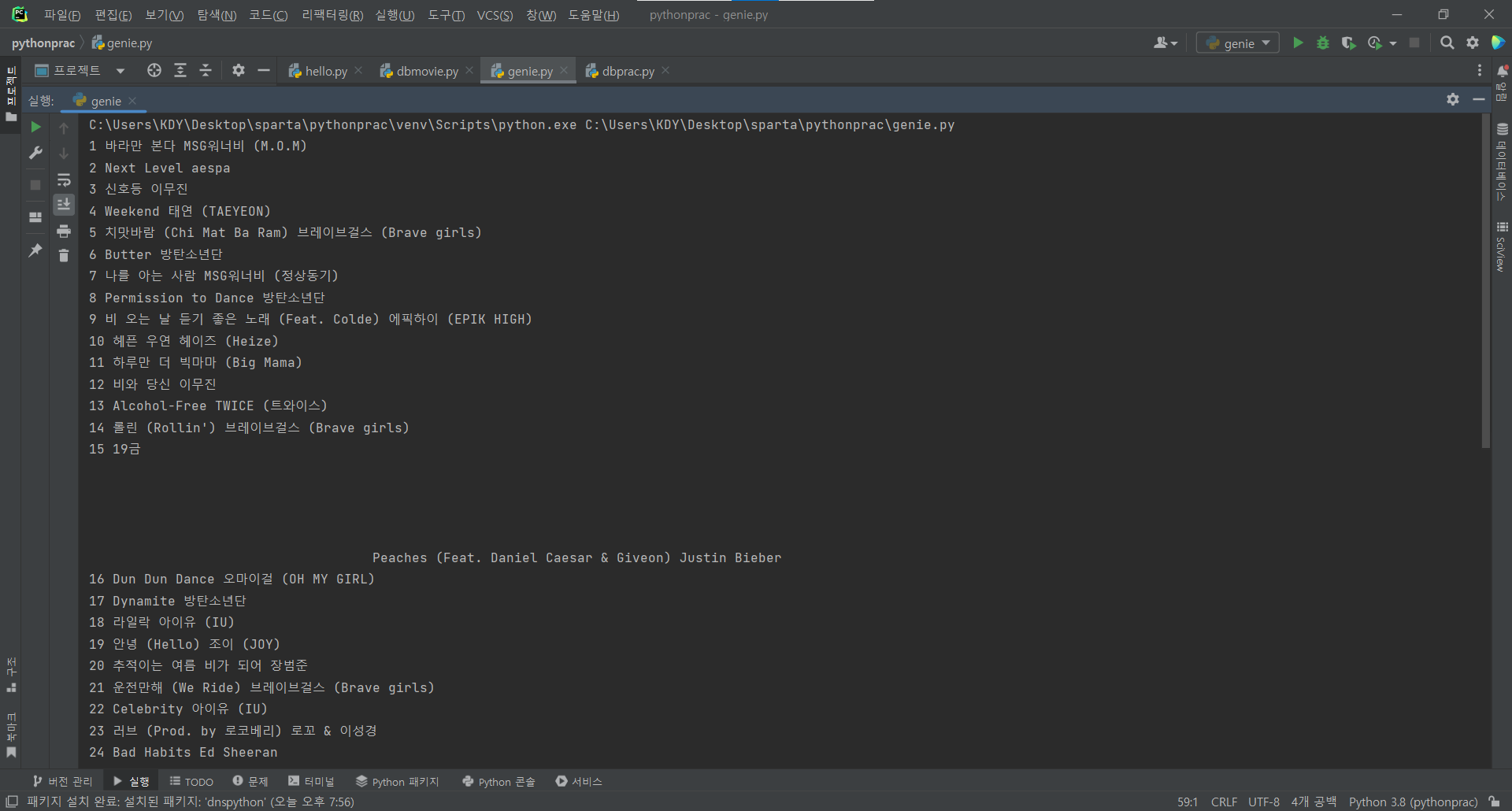Hide project panel with minus button

pos(264,71)
